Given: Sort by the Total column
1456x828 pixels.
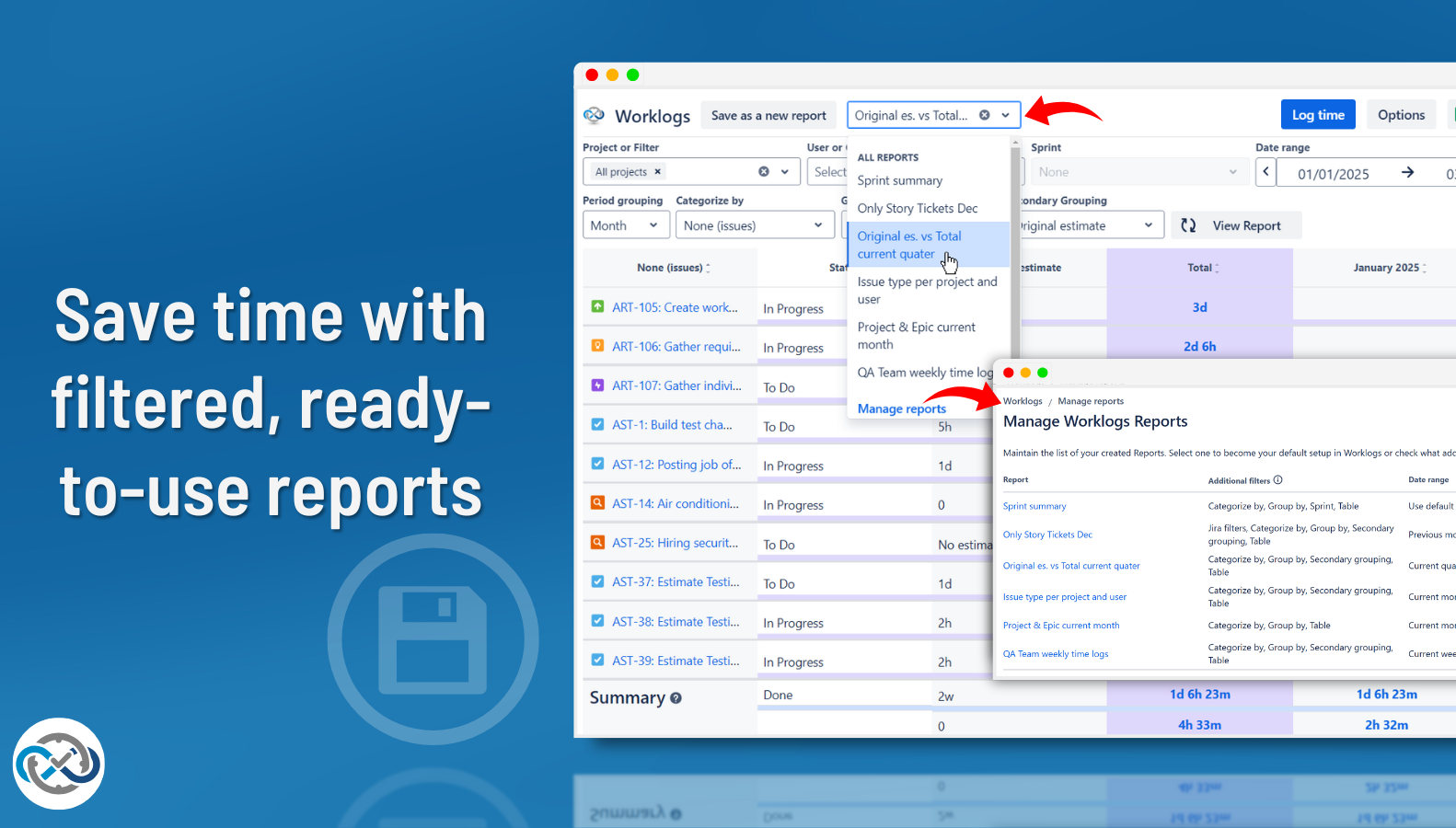Looking at the screenshot, I should coord(1217,268).
